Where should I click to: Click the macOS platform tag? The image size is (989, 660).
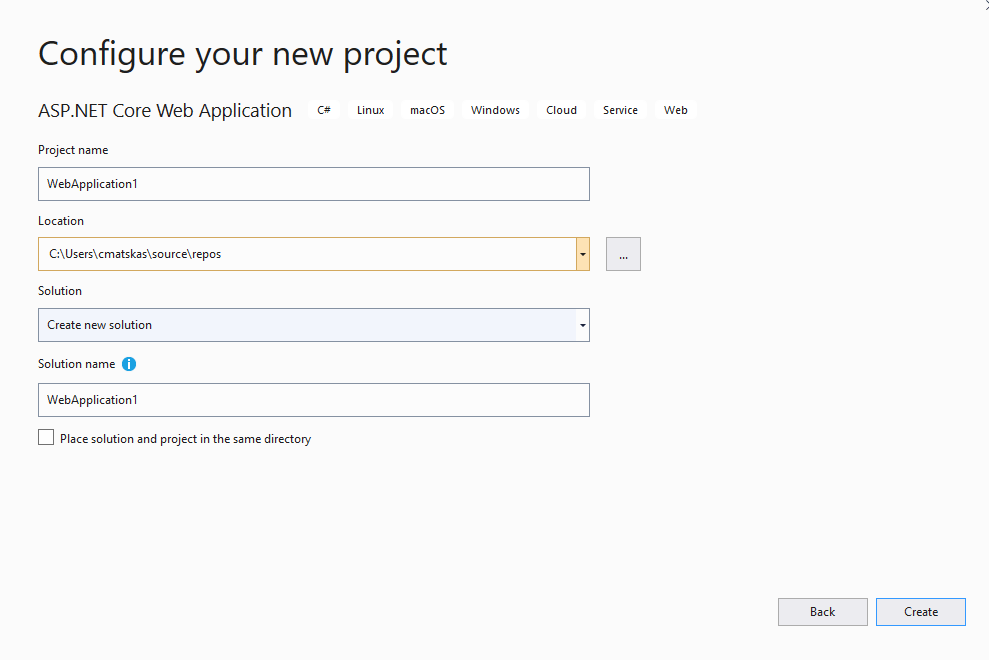(x=427, y=110)
